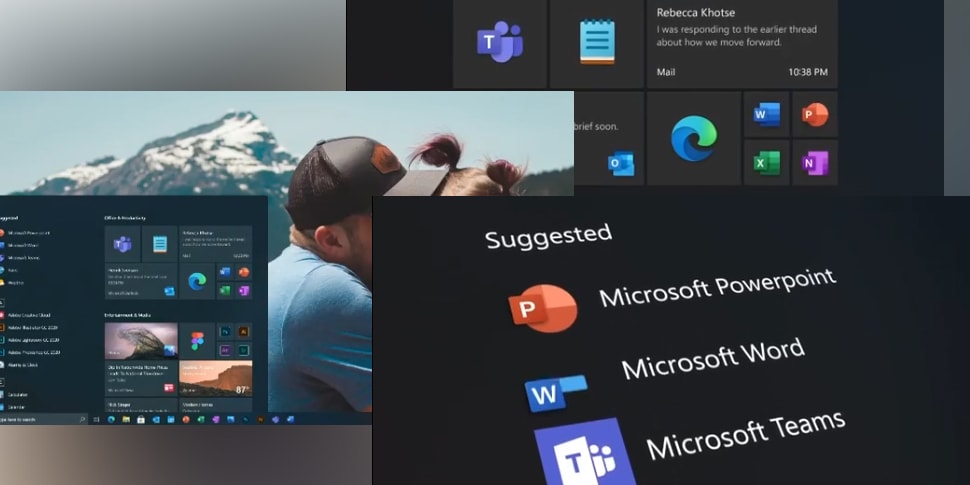Screen dimensions: 970x485
Task: Open the Microsoft Store icon on the taskbar
Action: click(x=141, y=419)
